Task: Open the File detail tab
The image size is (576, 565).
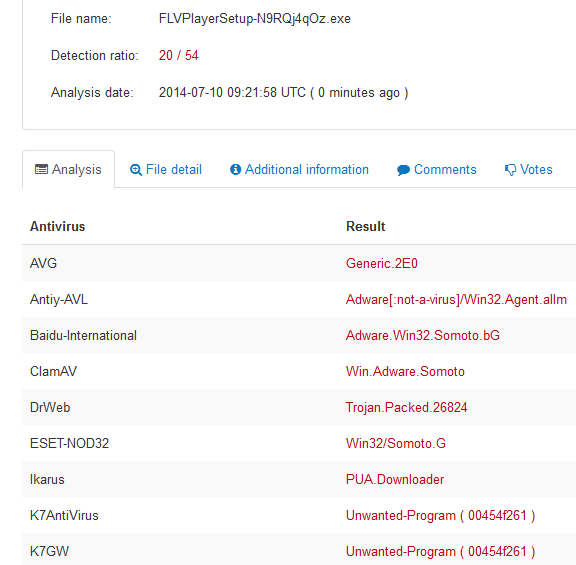Action: click(x=166, y=169)
